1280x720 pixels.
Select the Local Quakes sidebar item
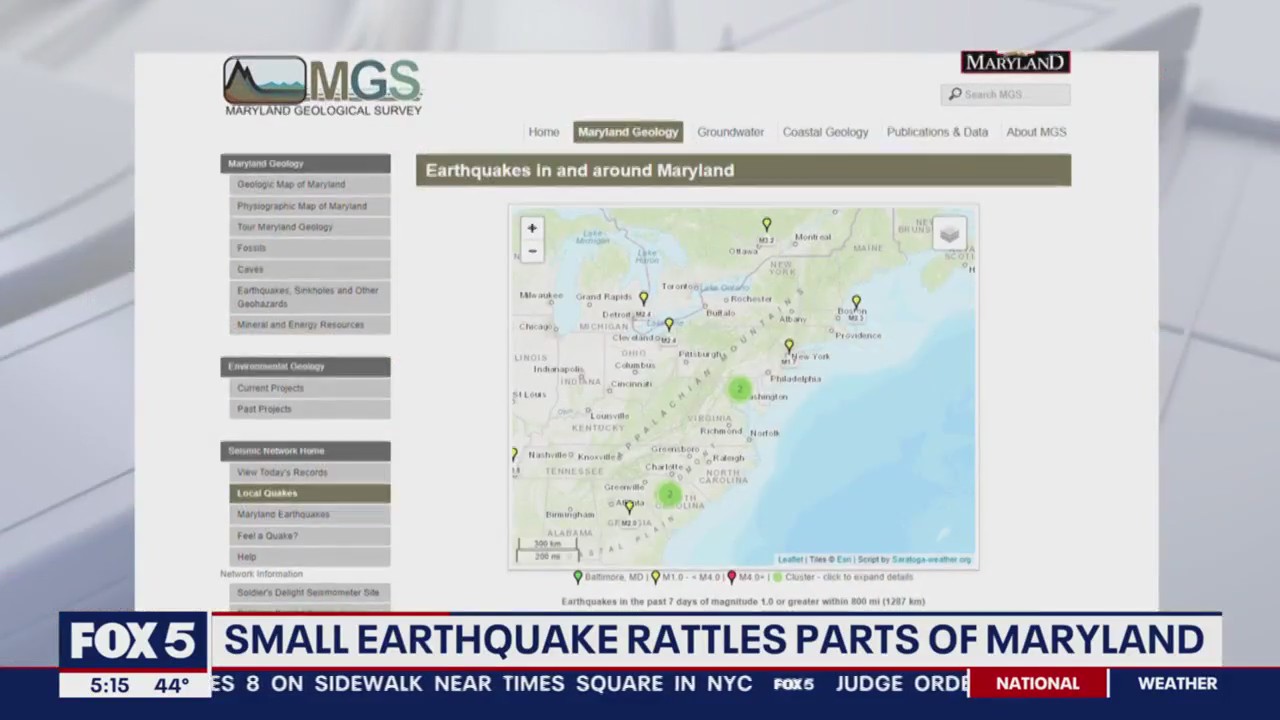(x=310, y=493)
